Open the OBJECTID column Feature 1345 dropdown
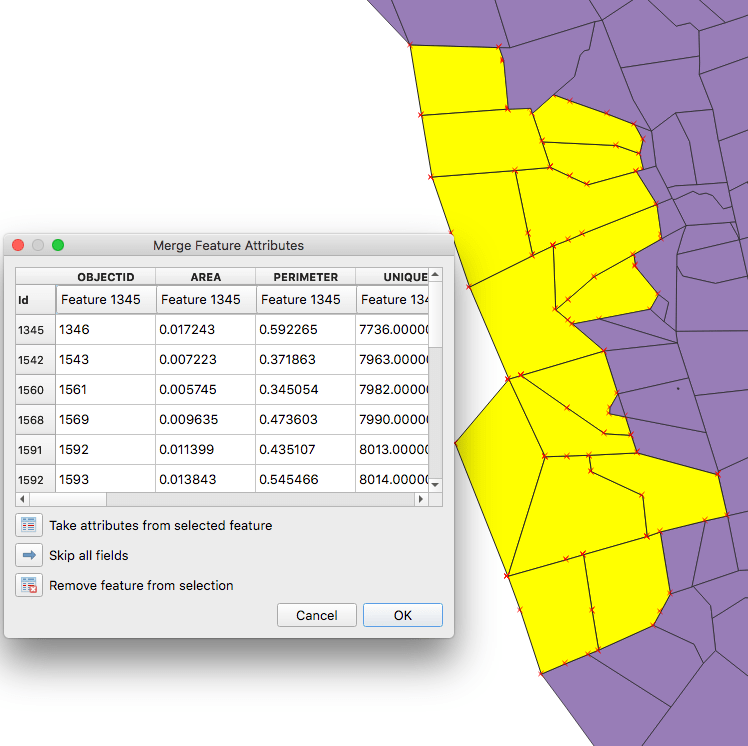748x746 pixels. (x=106, y=300)
